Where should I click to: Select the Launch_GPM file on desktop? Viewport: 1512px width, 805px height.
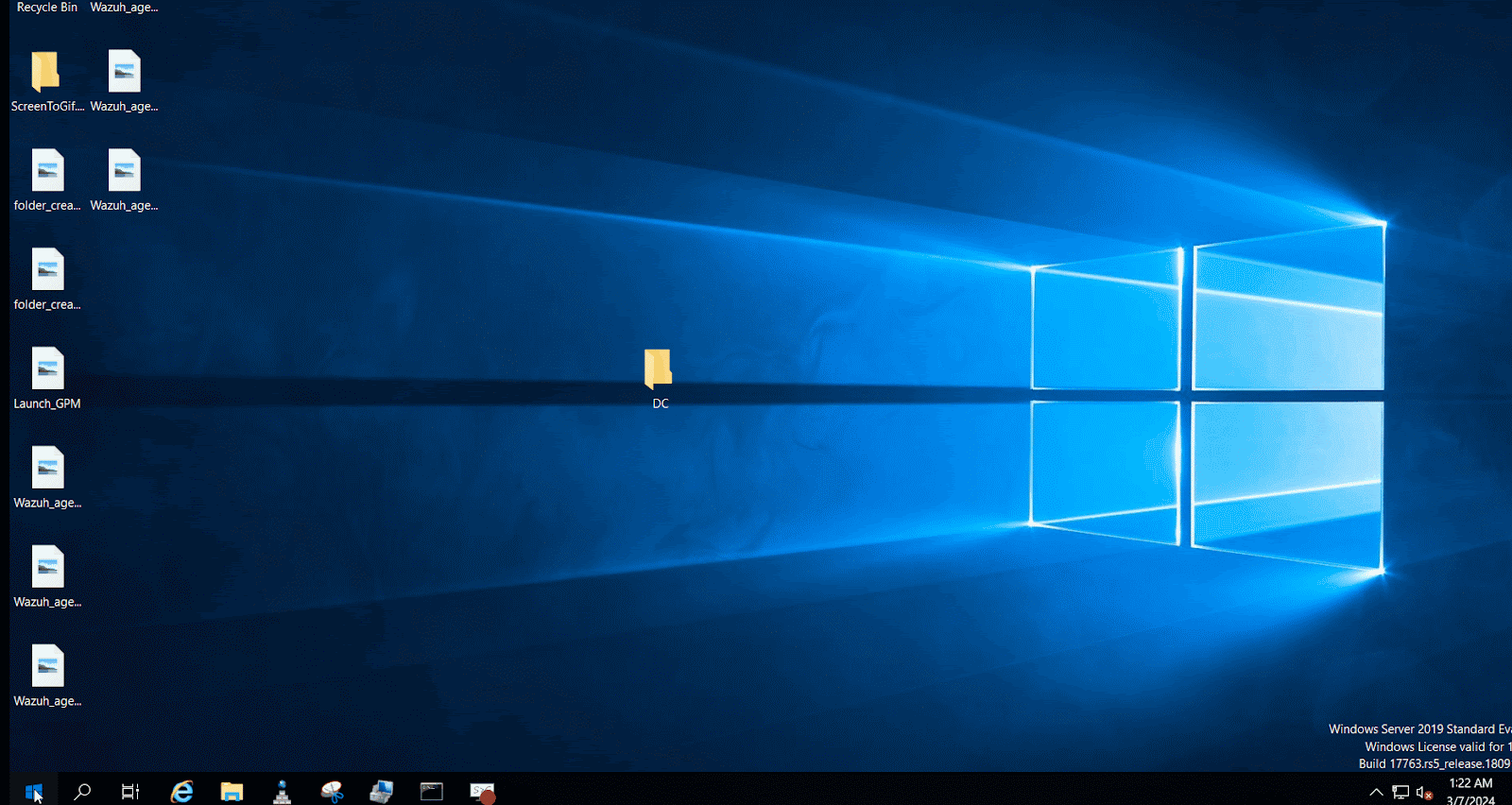point(47,378)
